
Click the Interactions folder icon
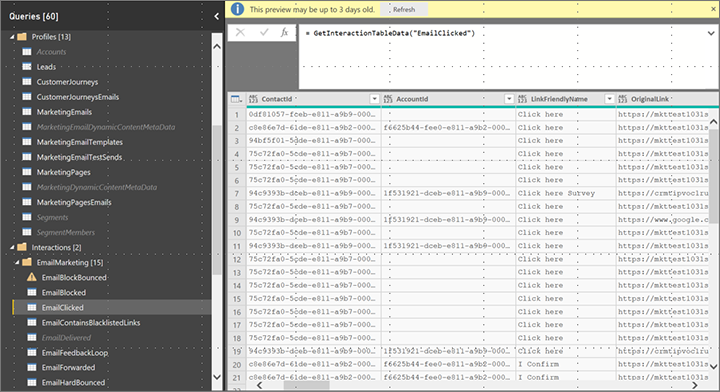(x=22, y=247)
